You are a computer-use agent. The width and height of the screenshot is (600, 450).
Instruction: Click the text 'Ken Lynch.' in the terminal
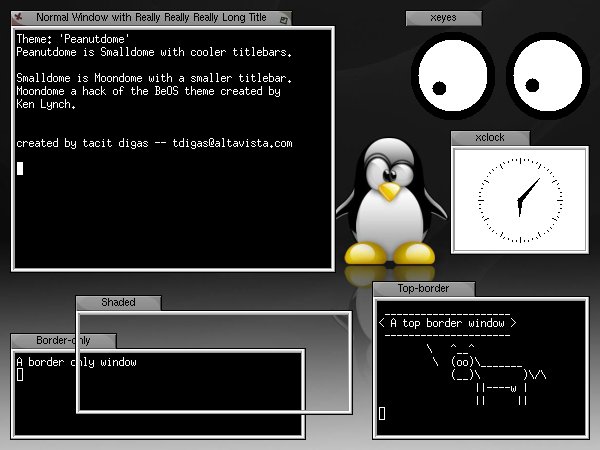point(46,104)
